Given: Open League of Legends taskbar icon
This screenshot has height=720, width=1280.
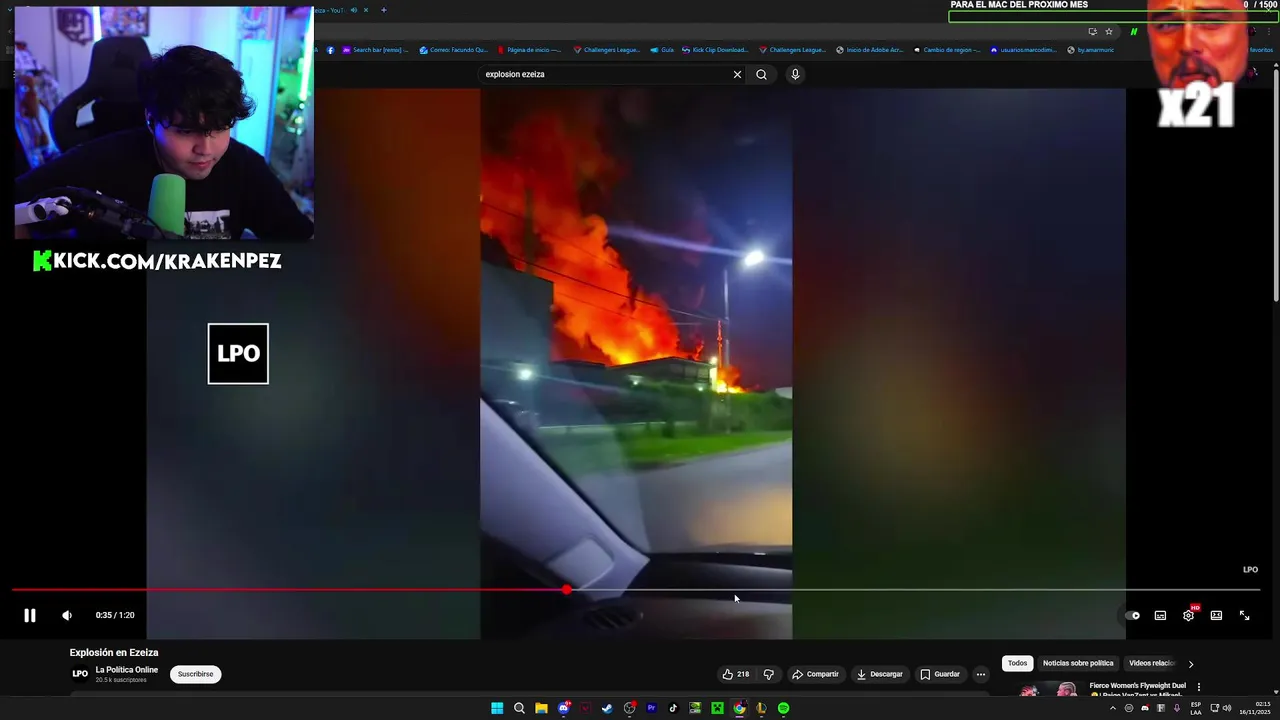Looking at the screenshot, I should (x=761, y=708).
